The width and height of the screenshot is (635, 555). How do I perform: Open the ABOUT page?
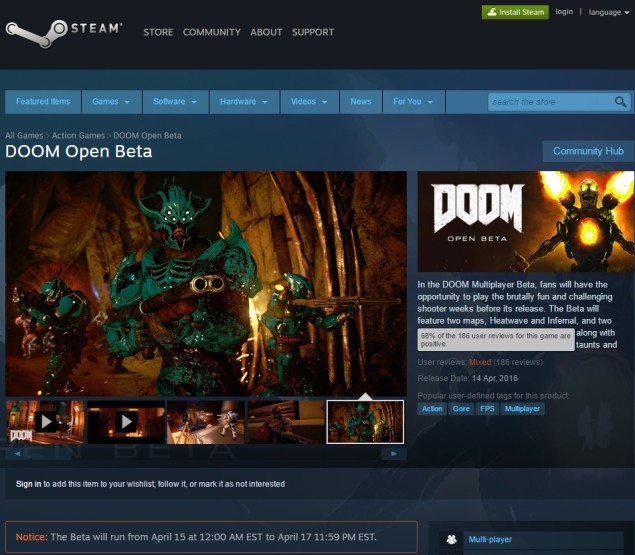tap(266, 32)
